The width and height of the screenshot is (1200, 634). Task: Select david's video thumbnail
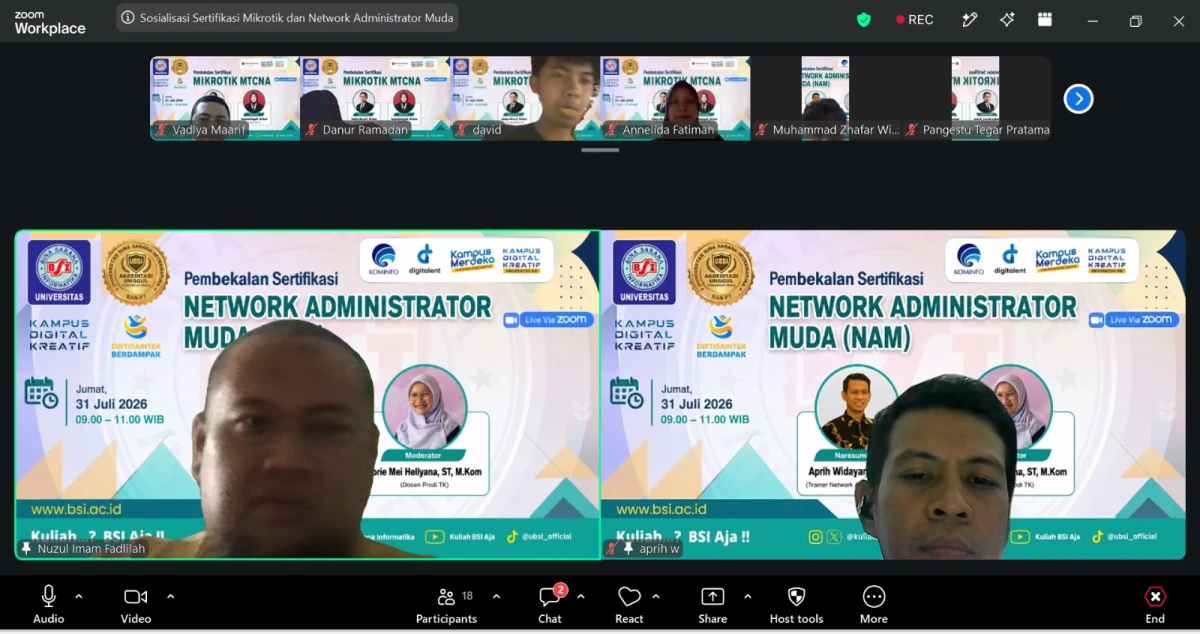[525, 98]
